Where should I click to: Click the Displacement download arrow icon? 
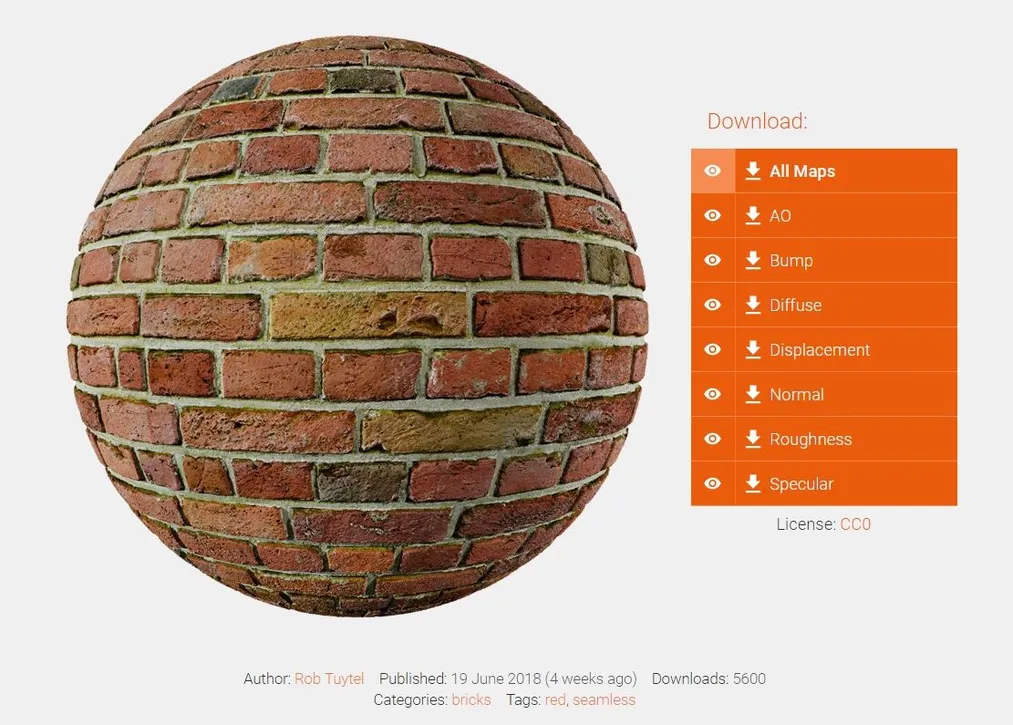coord(753,349)
